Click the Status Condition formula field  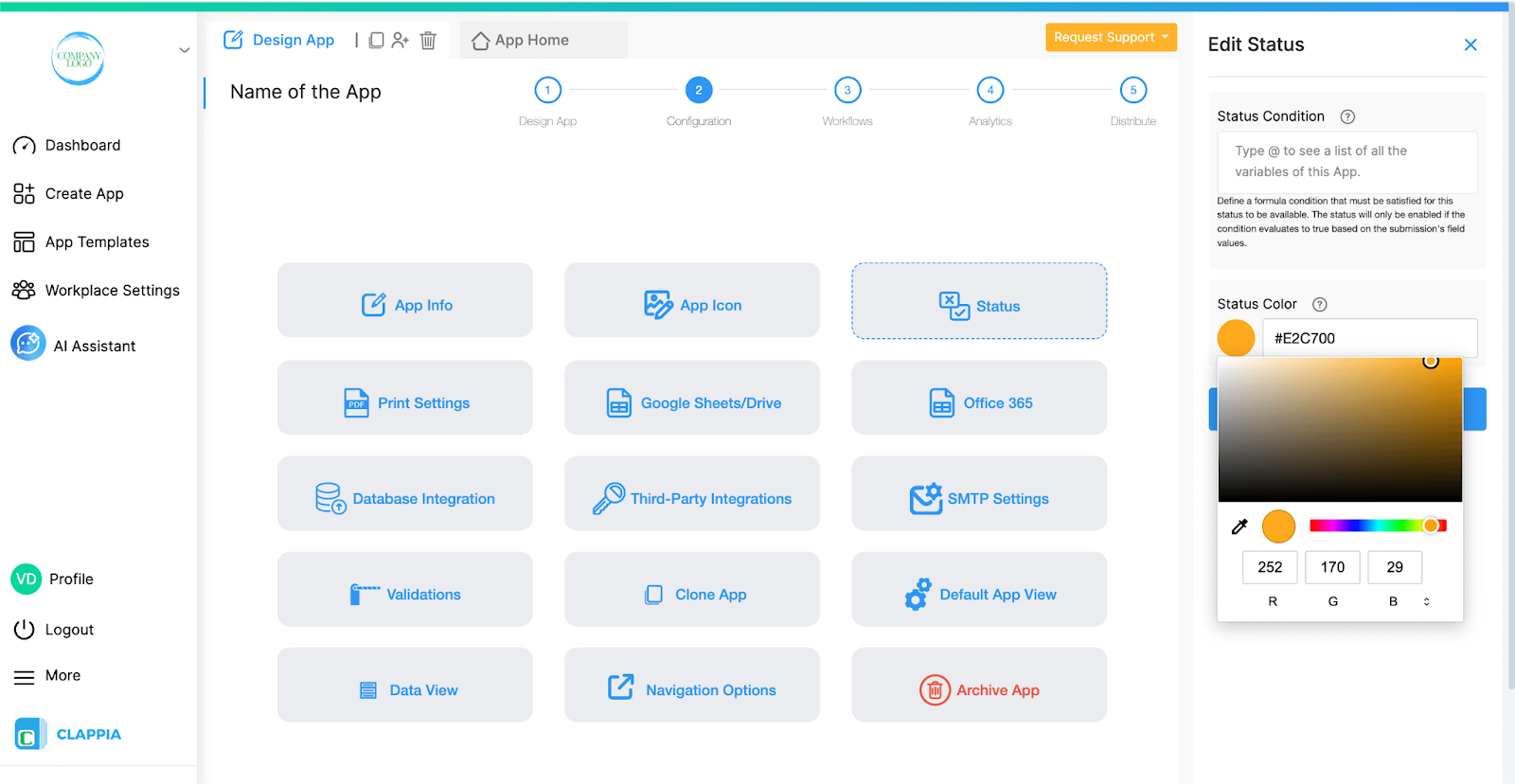pos(1347,162)
